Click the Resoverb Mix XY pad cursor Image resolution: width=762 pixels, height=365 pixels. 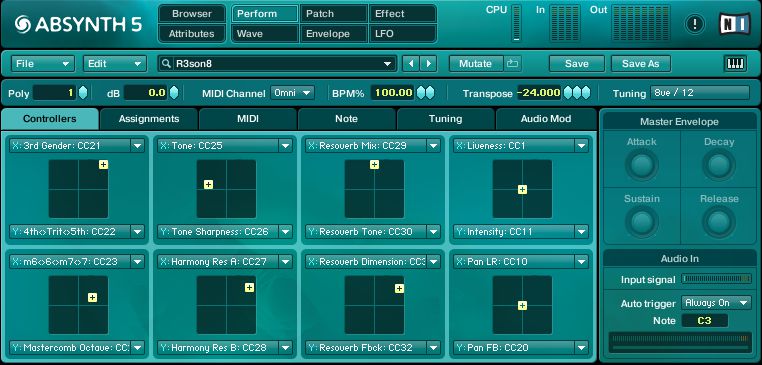click(374, 164)
